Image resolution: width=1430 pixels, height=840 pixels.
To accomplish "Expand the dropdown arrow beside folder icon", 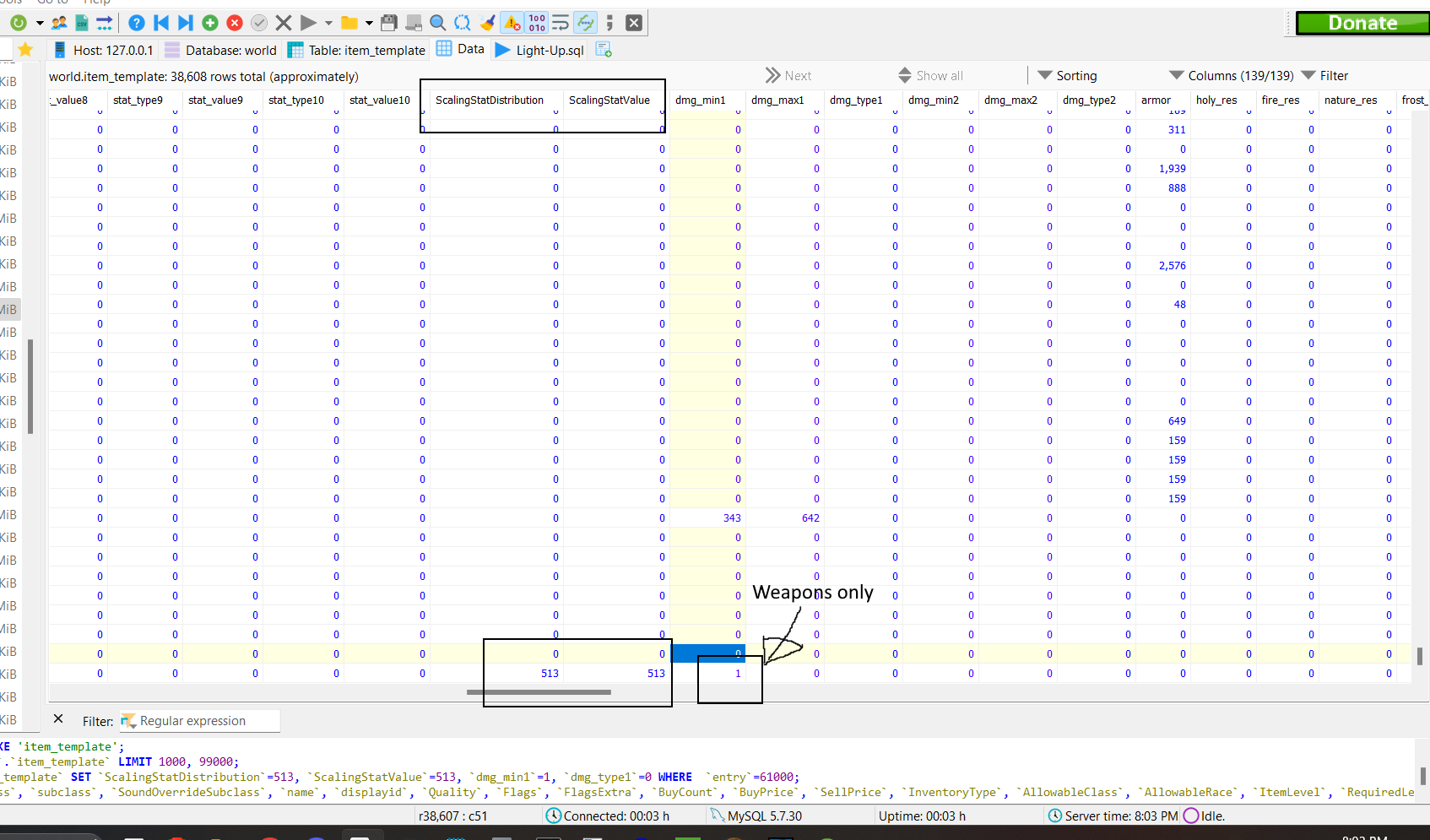I will pyautogui.click(x=369, y=23).
